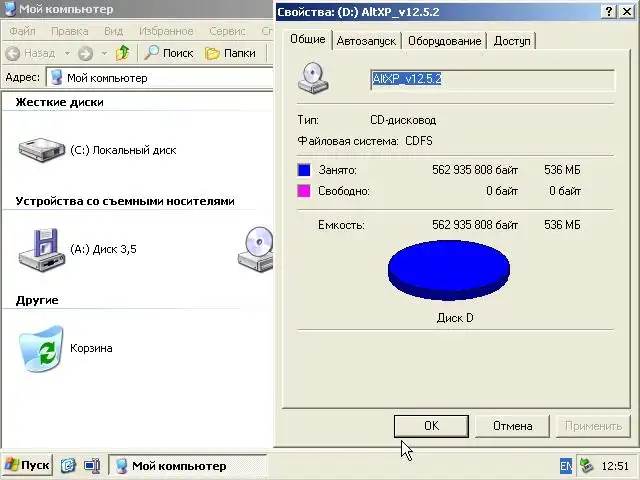Select the CD drive icon in My Computer
The width and height of the screenshot is (640, 480).
click(256, 249)
